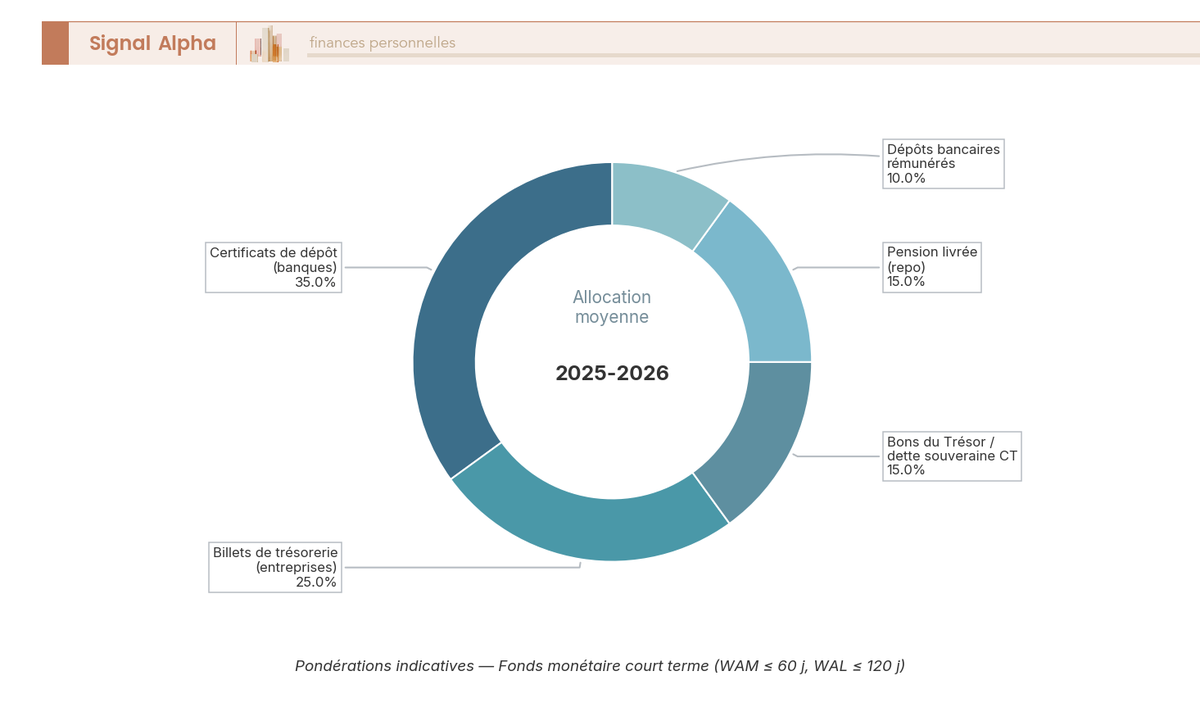Image resolution: width=1200 pixels, height=721 pixels.
Task: Click the Certificats de dépôt 35.0% label
Action: coord(273,267)
